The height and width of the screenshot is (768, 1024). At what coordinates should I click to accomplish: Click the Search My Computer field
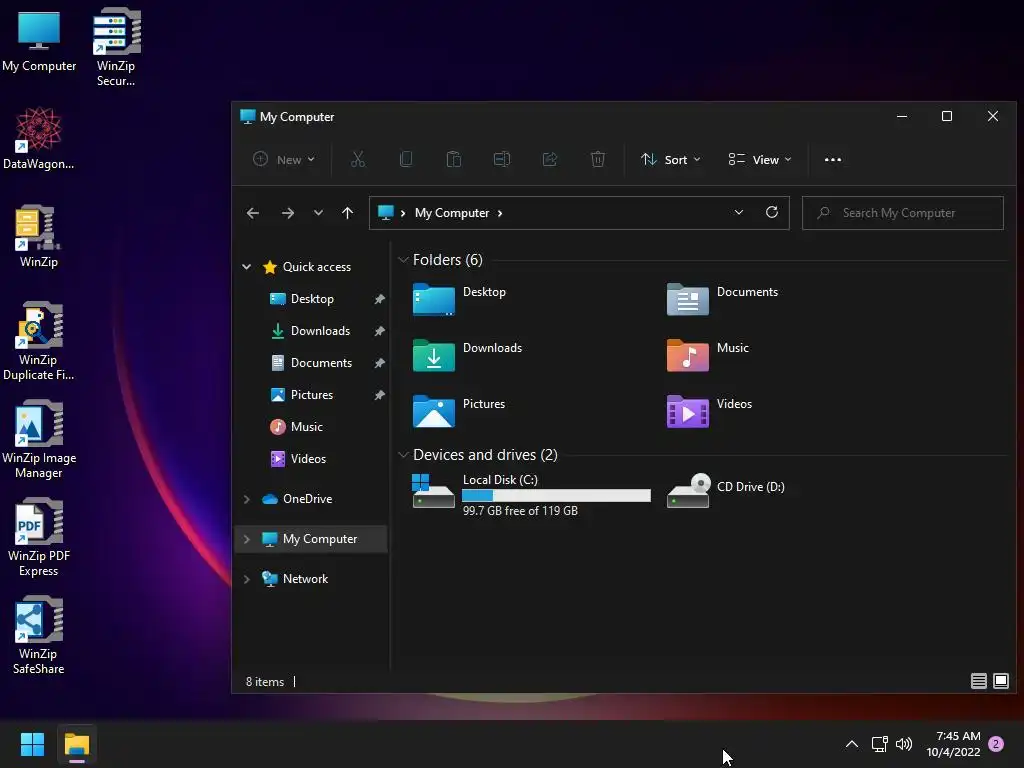903,213
